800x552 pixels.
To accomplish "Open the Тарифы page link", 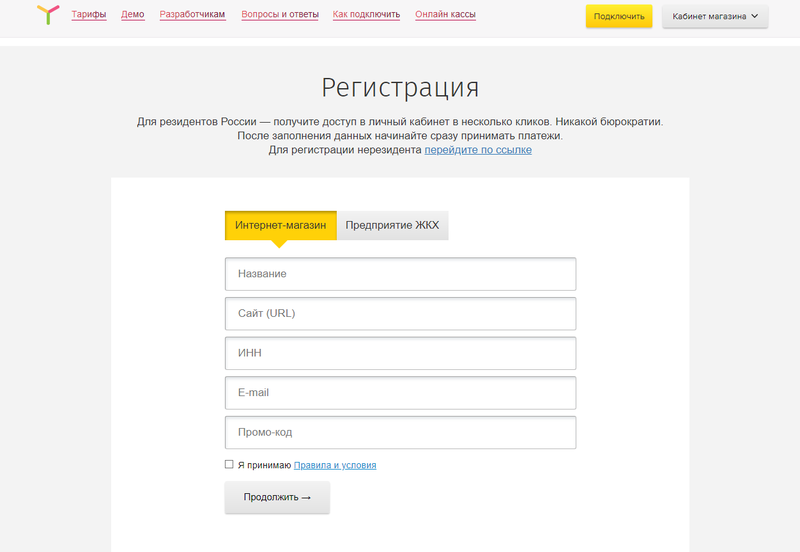I will click(89, 15).
